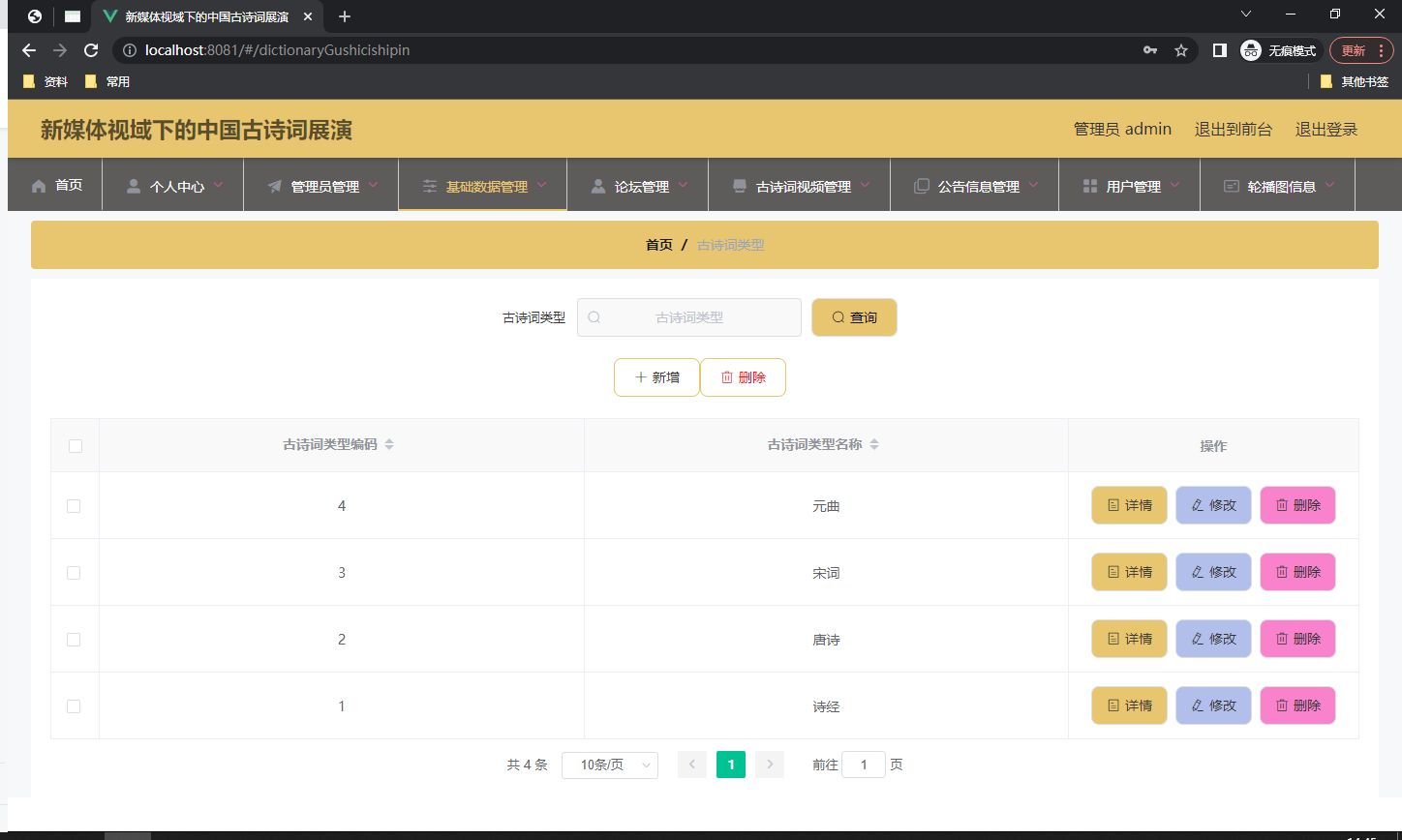The height and width of the screenshot is (840, 1402).
Task: Open the browser three-dot menu
Action: coord(1381,50)
